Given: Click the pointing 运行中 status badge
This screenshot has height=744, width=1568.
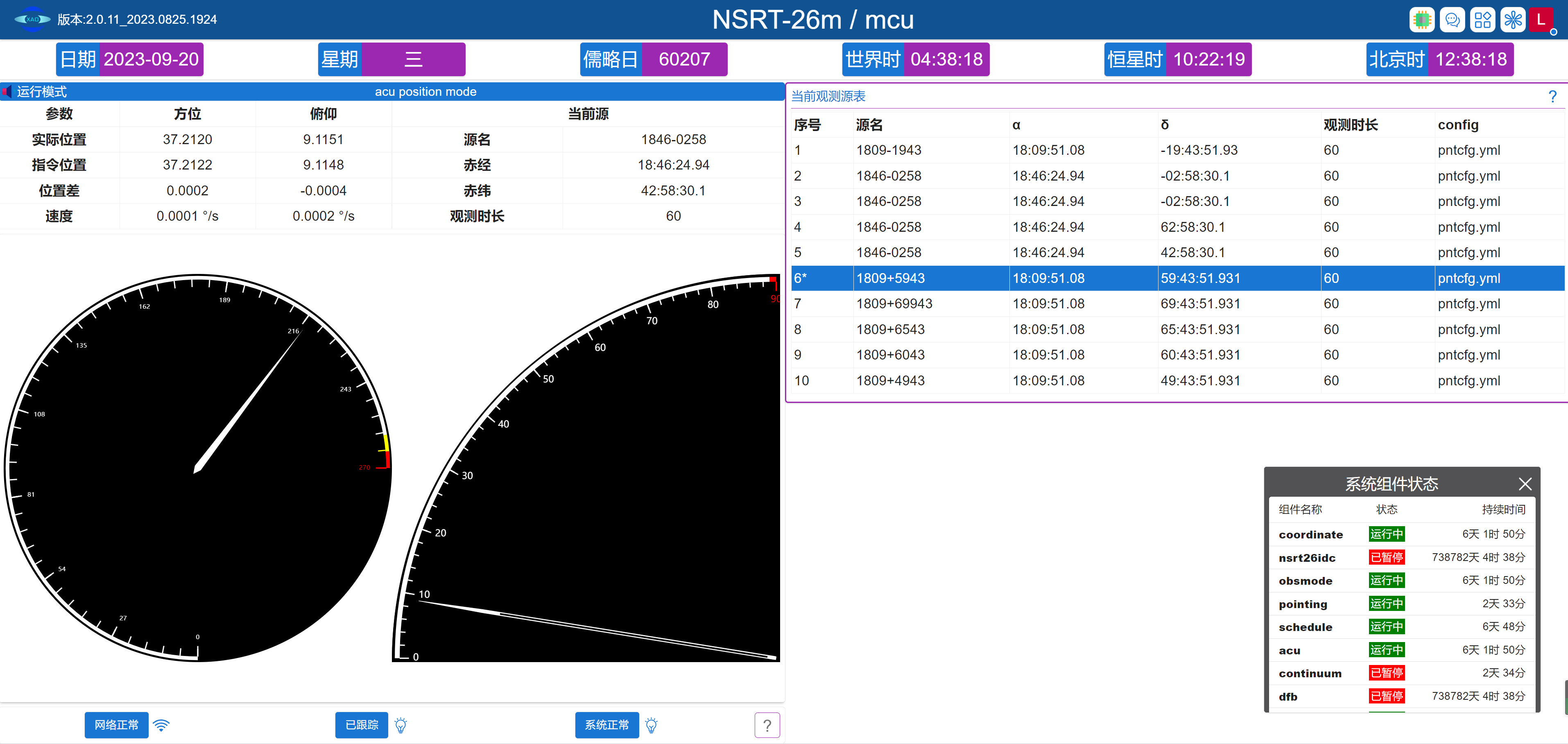Looking at the screenshot, I should [x=1387, y=604].
